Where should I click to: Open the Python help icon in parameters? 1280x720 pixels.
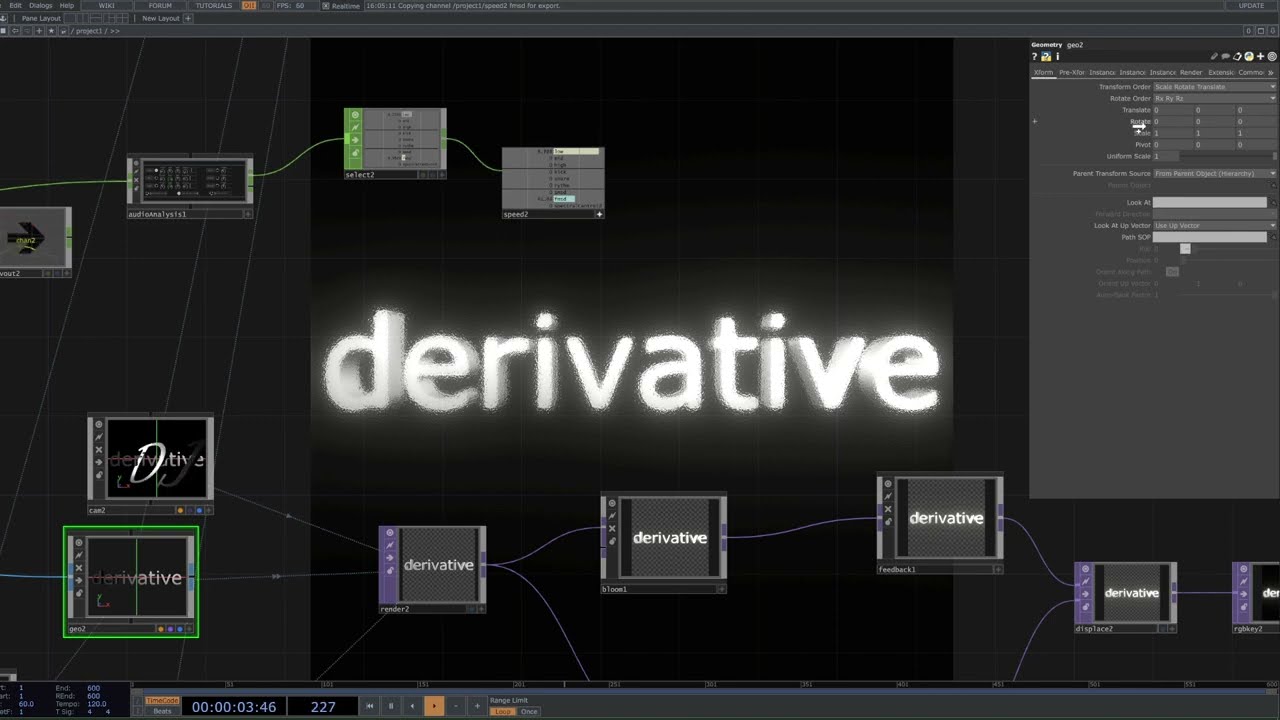click(1046, 57)
